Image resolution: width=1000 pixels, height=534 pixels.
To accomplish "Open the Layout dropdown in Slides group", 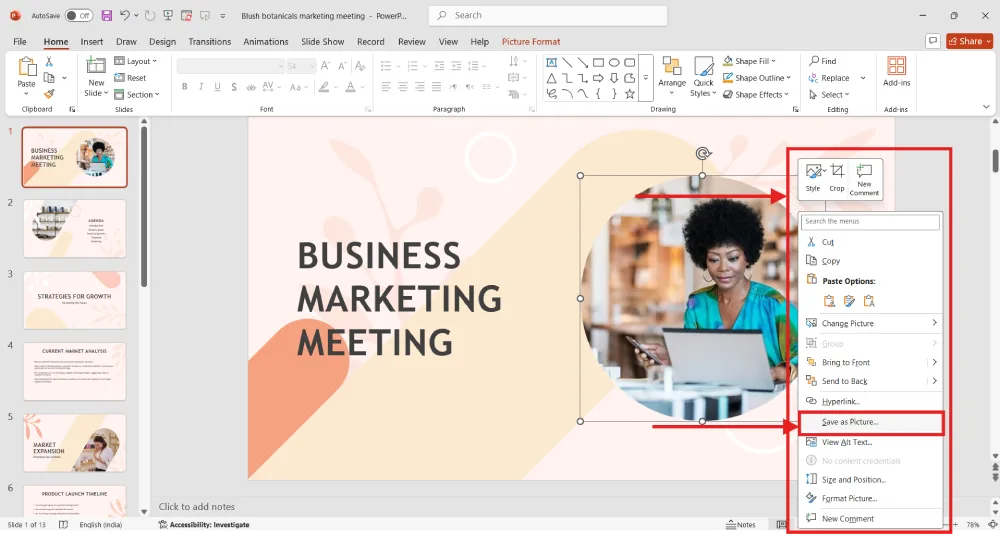I will tap(139, 61).
